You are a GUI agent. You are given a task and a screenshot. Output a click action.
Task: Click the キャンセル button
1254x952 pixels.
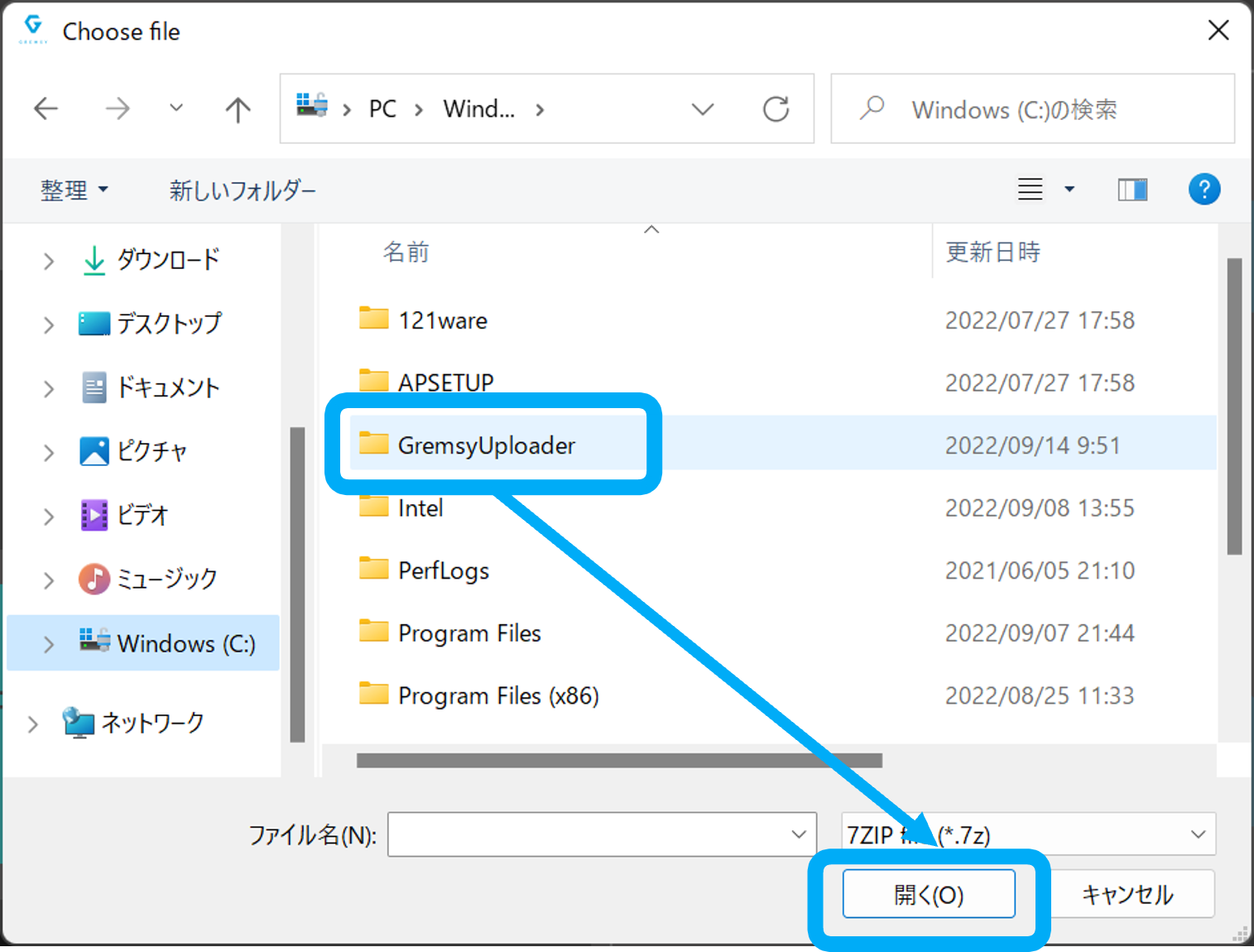coord(1127,894)
